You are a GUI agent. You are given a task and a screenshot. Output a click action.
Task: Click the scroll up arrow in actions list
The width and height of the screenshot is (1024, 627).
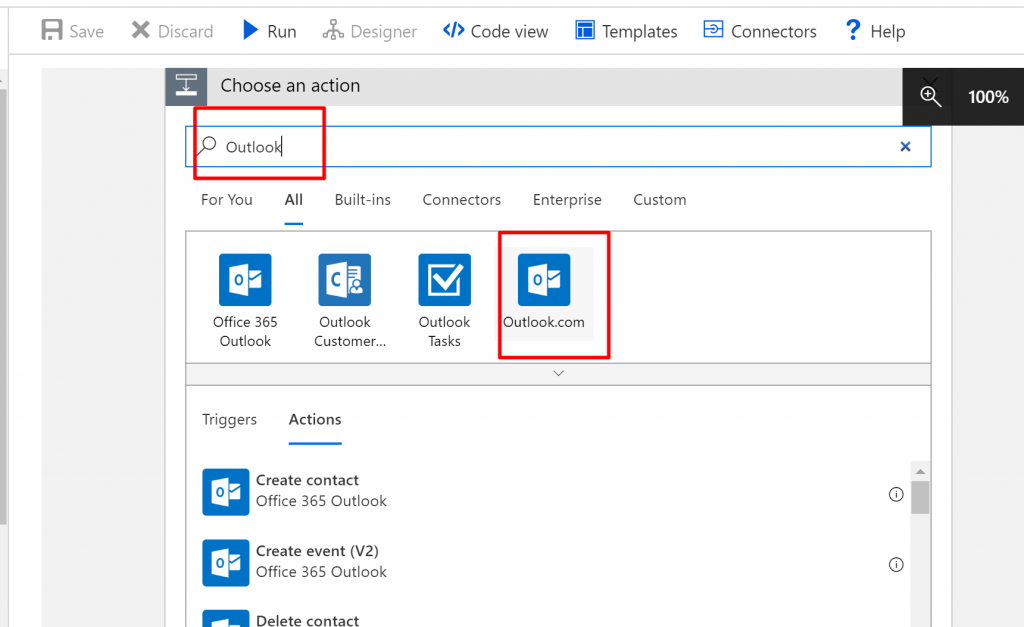[x=920, y=472]
